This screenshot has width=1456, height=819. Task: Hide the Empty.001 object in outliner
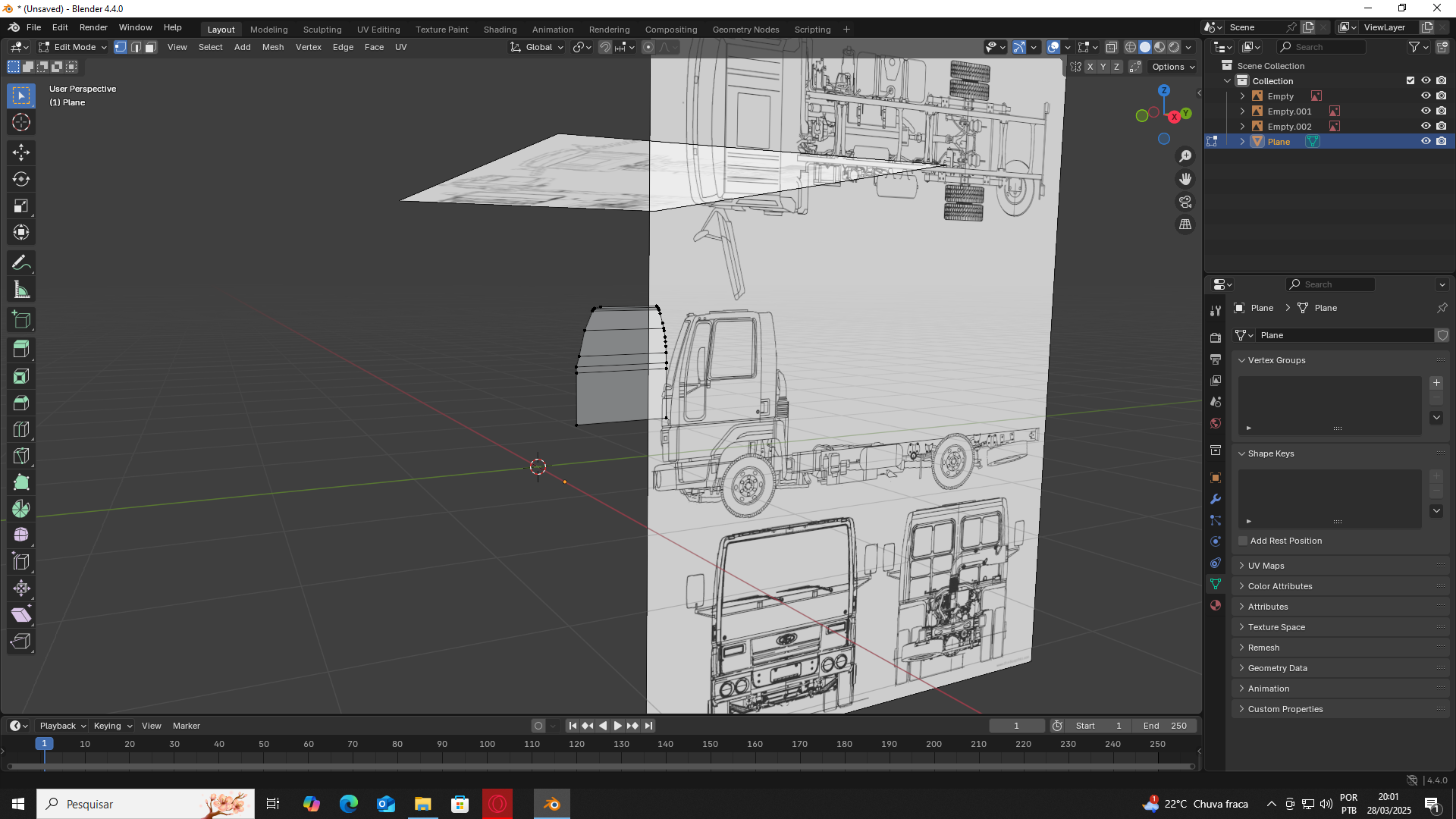click(1426, 111)
